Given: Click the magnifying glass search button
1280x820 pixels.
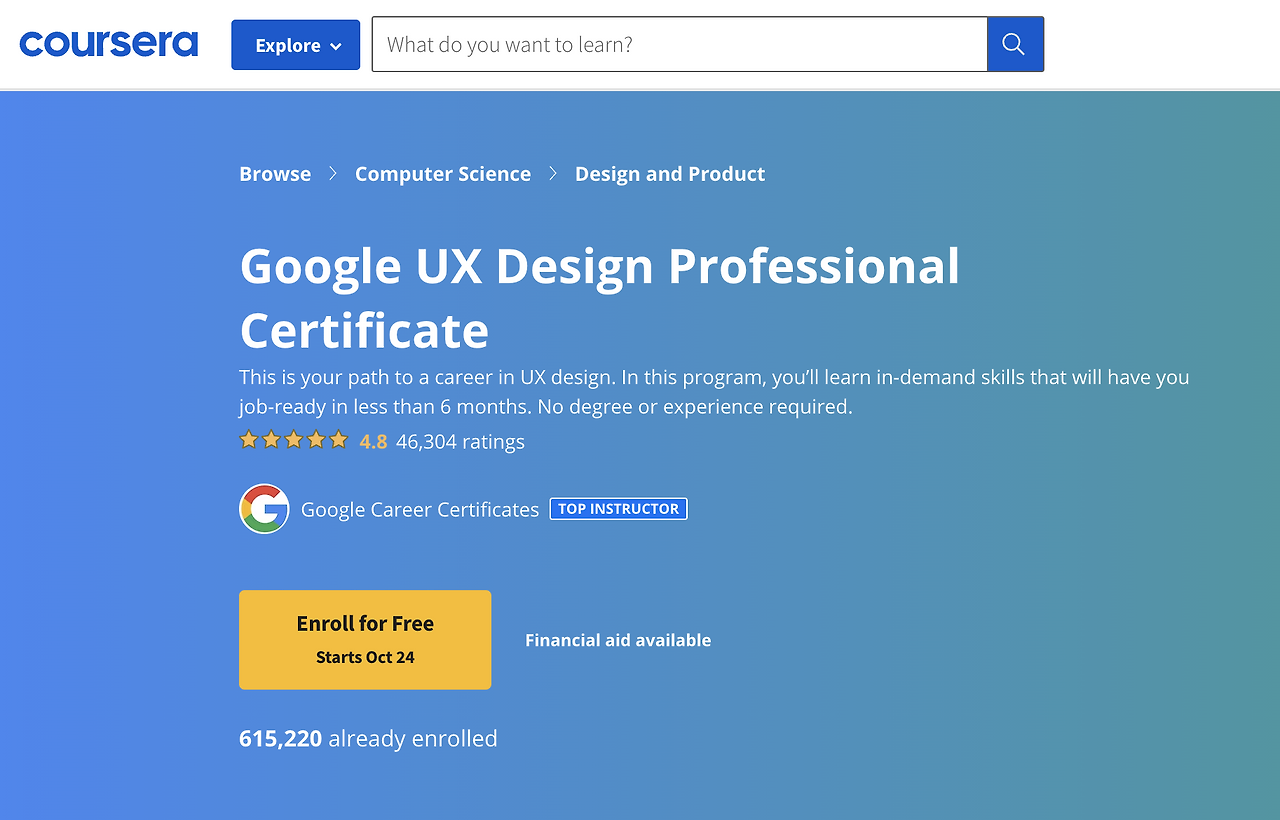Looking at the screenshot, I should pos(1015,44).
